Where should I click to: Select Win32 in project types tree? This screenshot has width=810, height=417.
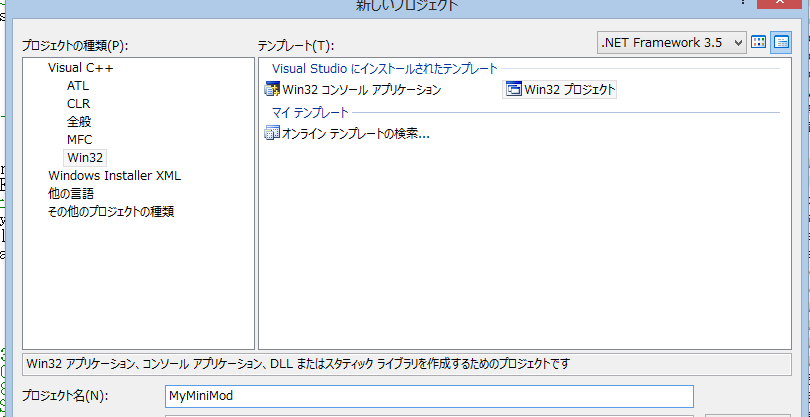coord(85,158)
